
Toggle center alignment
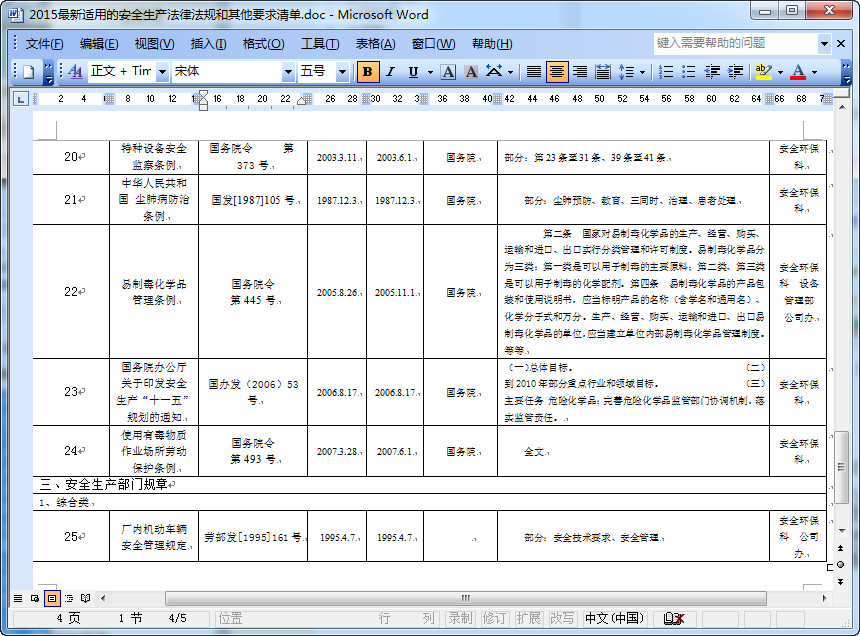tap(557, 72)
